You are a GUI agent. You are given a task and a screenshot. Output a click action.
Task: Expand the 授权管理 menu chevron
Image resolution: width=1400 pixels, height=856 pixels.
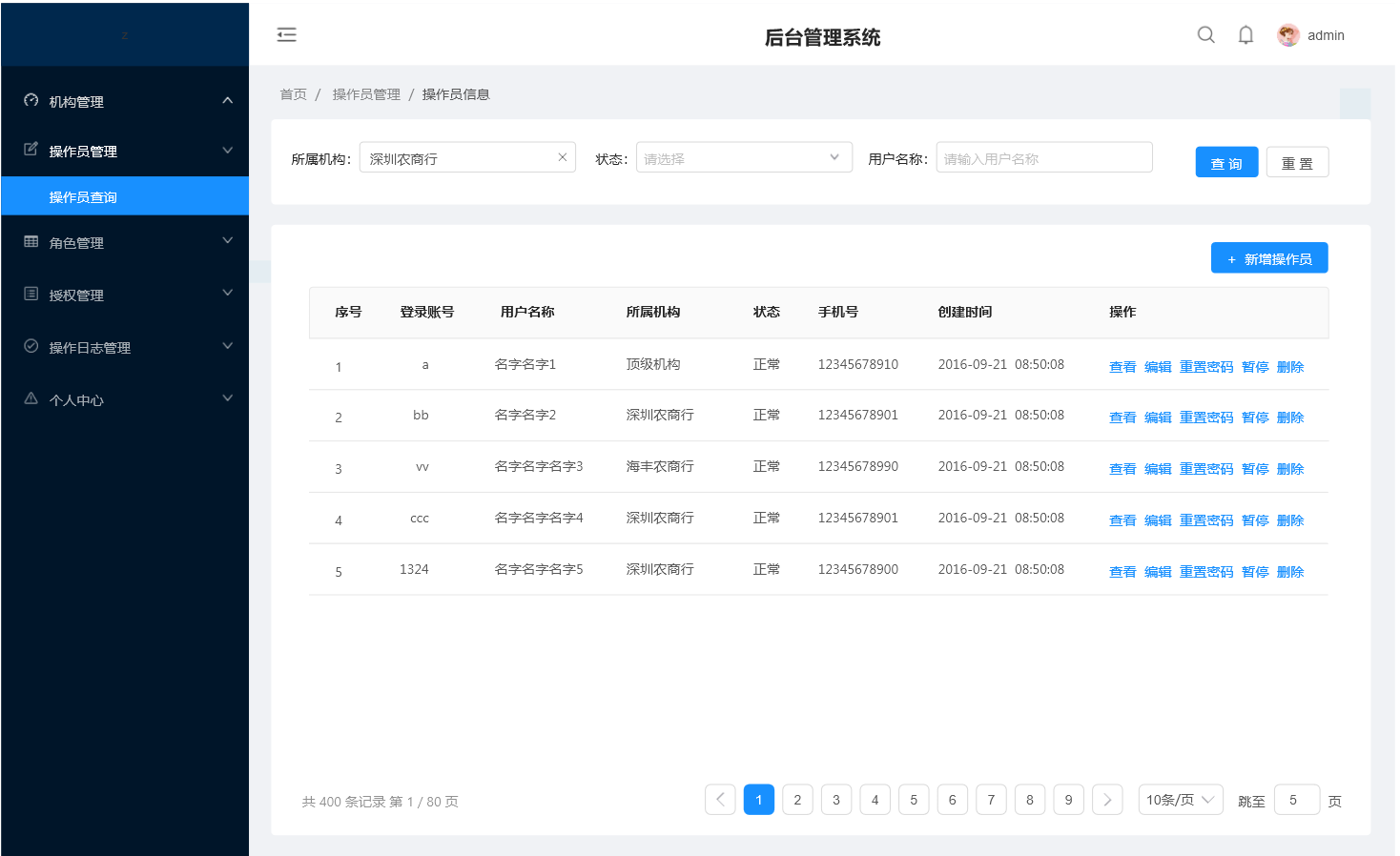coord(227,293)
